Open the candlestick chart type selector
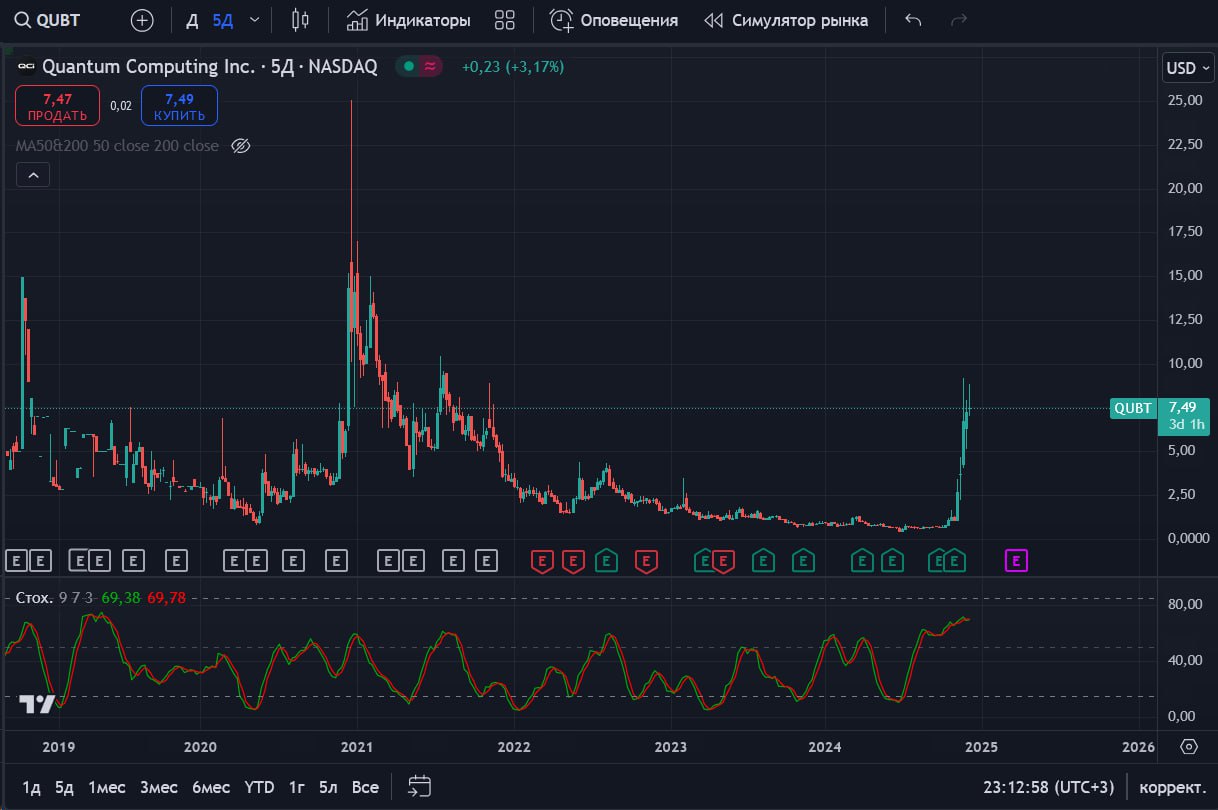Image resolution: width=1218 pixels, height=810 pixels. [300, 20]
